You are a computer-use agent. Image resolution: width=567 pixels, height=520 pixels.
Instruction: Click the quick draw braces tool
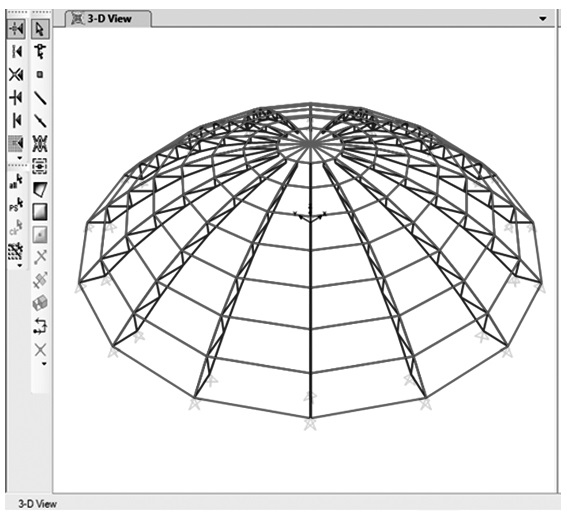[x=40, y=144]
